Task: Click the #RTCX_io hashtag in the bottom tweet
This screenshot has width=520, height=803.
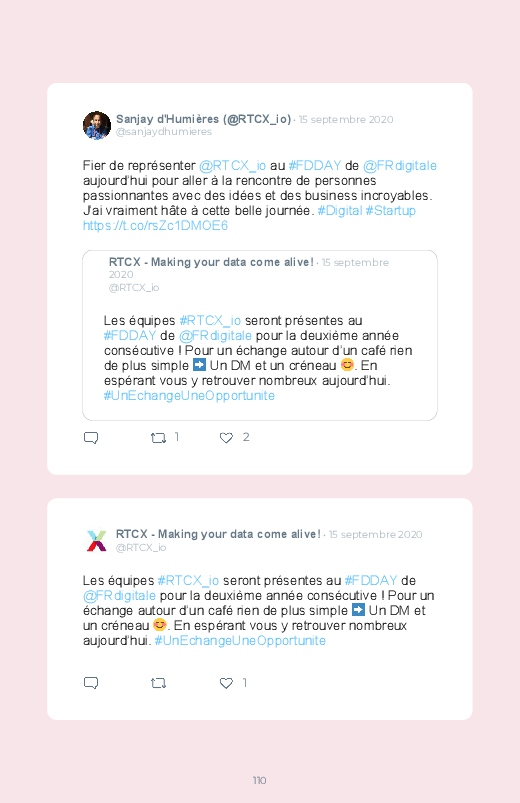Action: (188, 581)
